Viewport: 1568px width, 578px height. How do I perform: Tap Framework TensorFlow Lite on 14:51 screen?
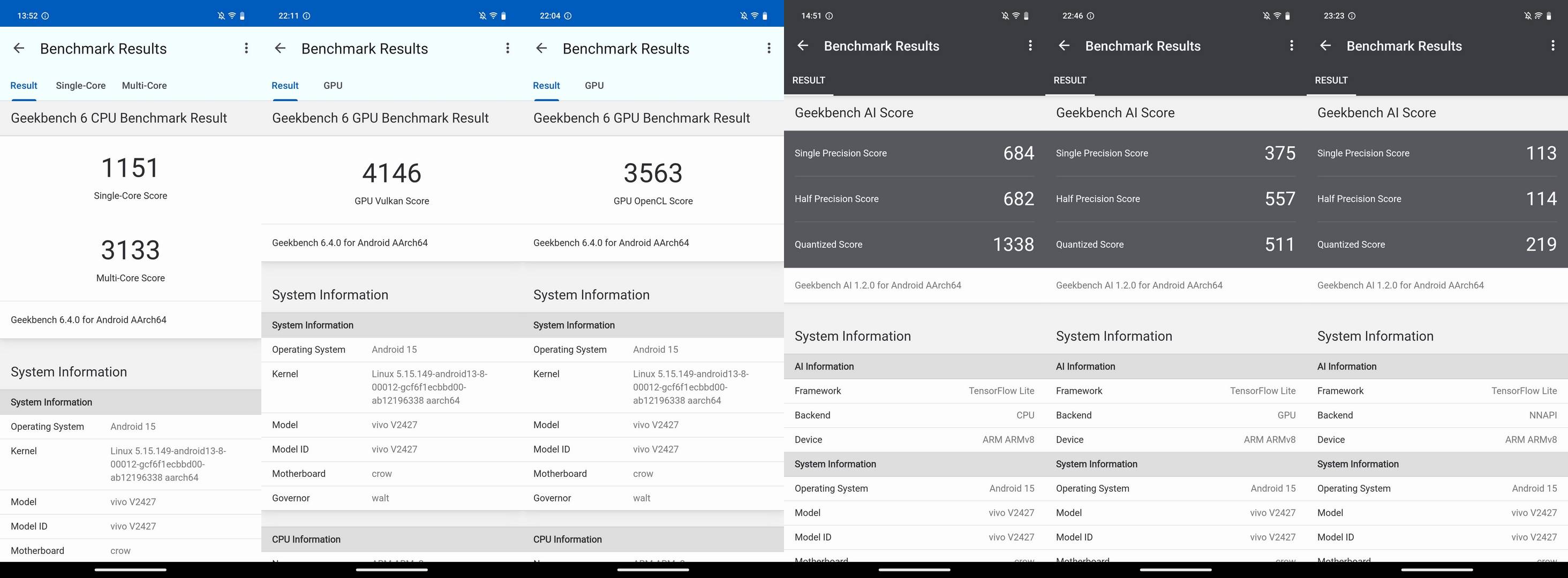point(914,391)
